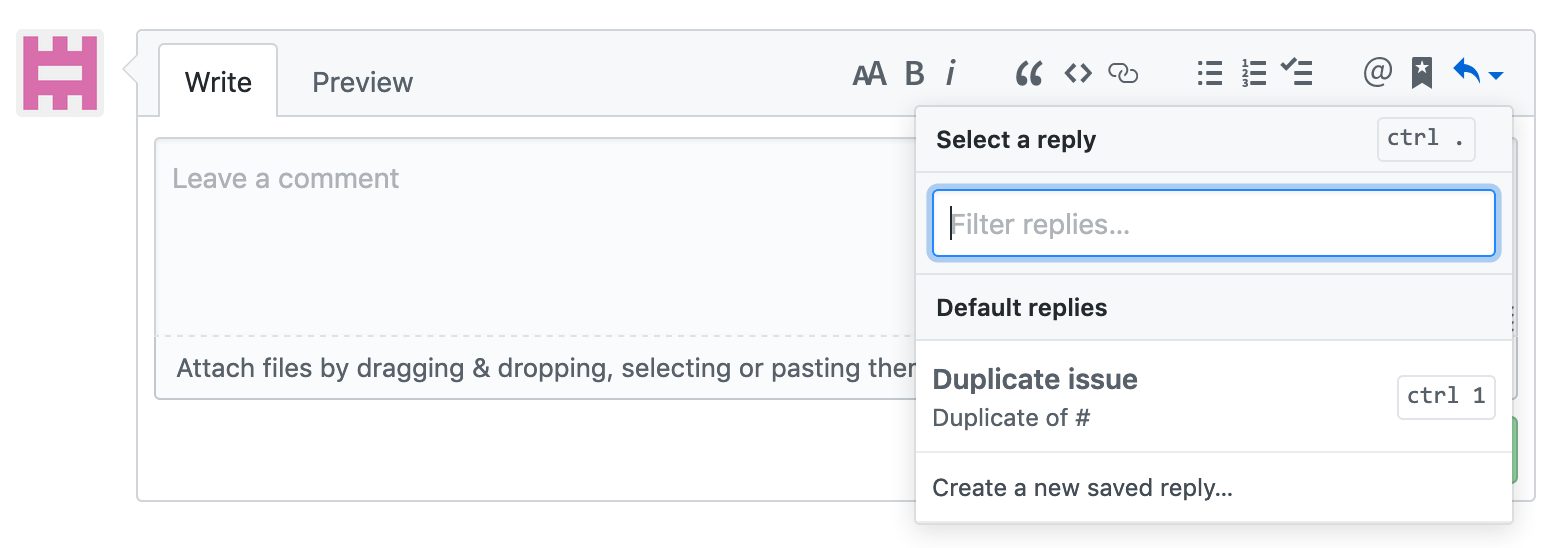Toggle bold text formatting
Screen dimensions: 1554x548
(x=914, y=74)
